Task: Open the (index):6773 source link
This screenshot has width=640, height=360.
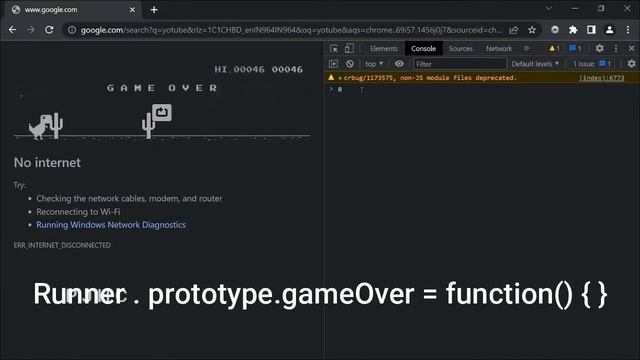Action: [x=601, y=78]
